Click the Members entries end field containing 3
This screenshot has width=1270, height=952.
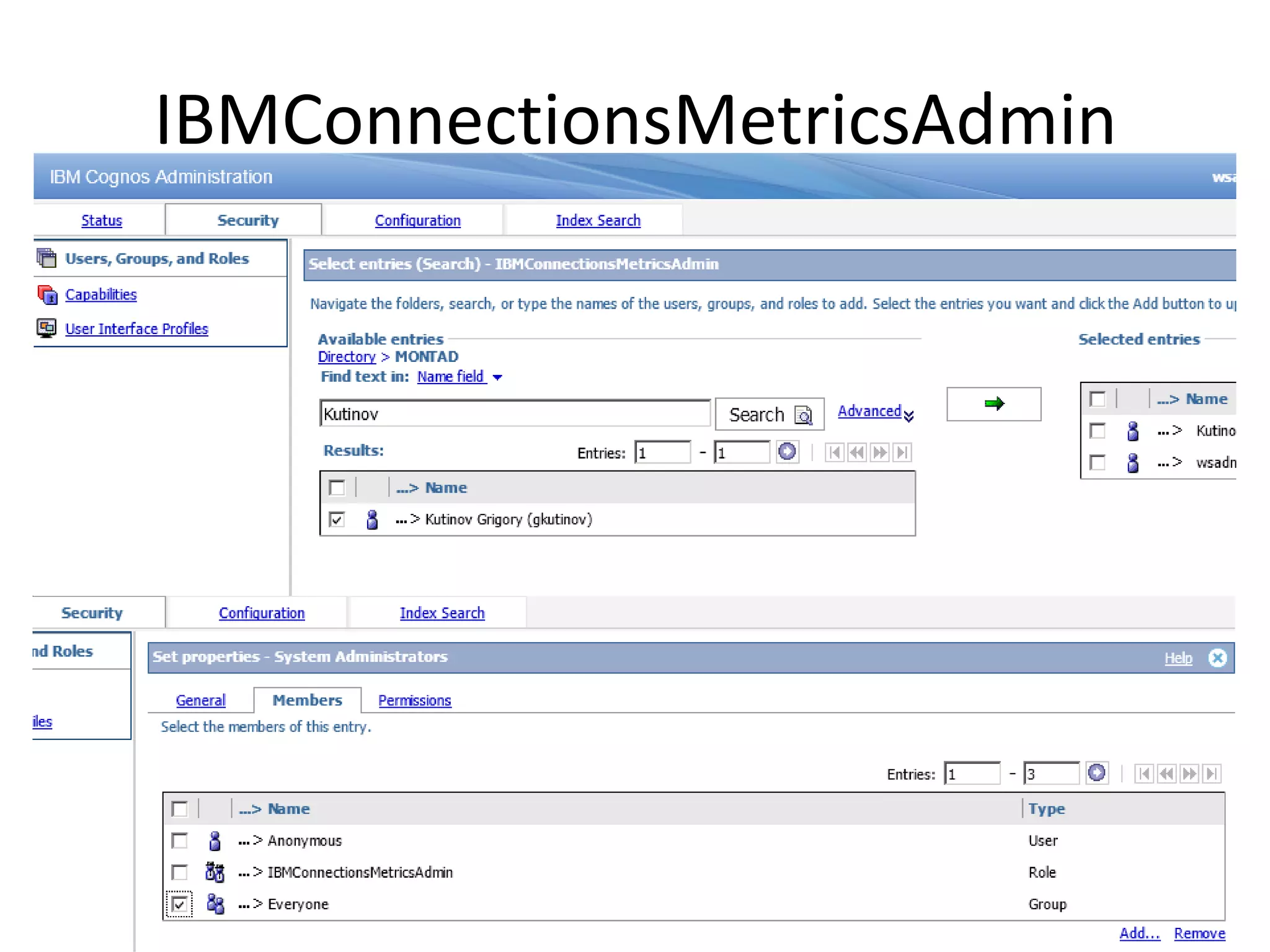tap(1052, 773)
